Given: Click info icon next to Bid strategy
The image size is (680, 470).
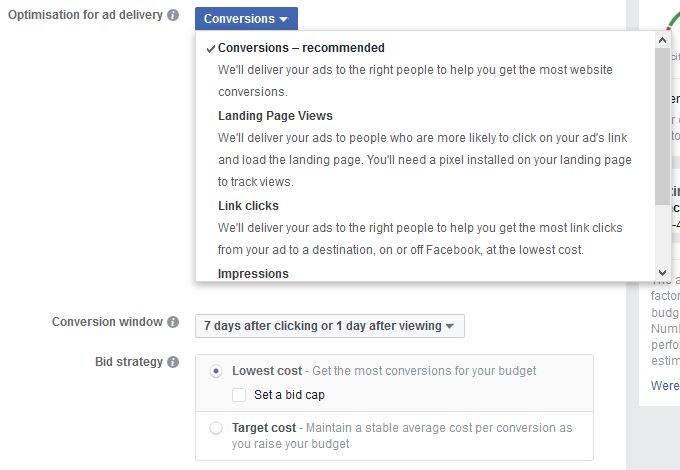Looking at the screenshot, I should 173,362.
